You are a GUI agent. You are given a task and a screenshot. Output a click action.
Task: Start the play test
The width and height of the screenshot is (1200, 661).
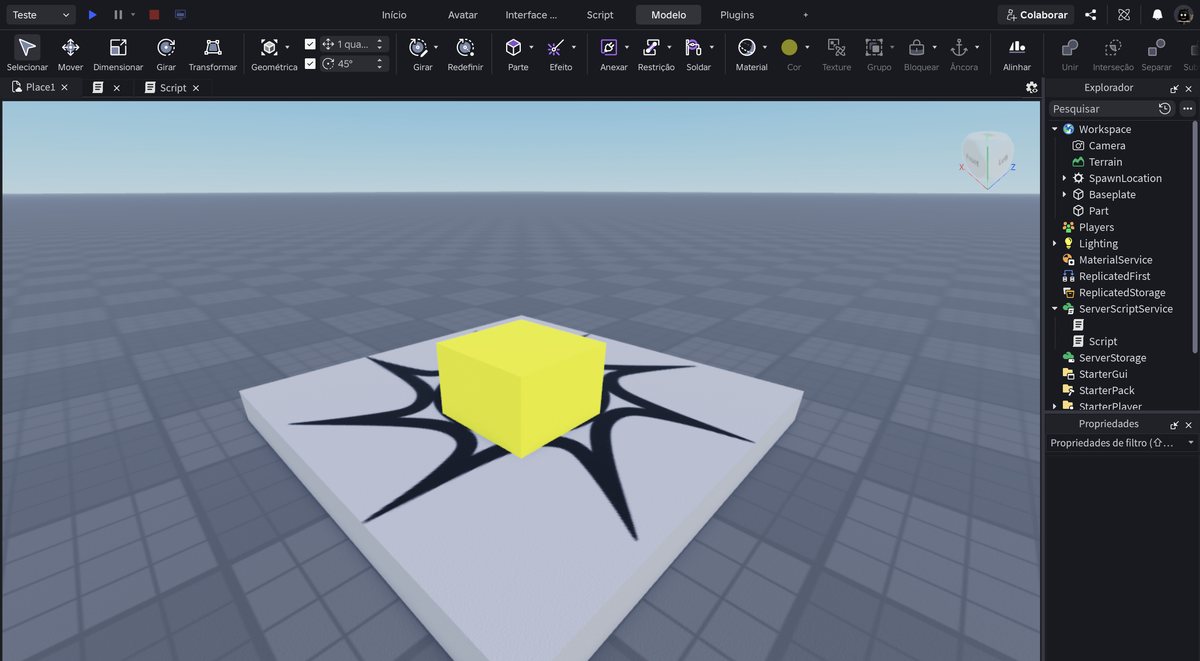pos(92,15)
